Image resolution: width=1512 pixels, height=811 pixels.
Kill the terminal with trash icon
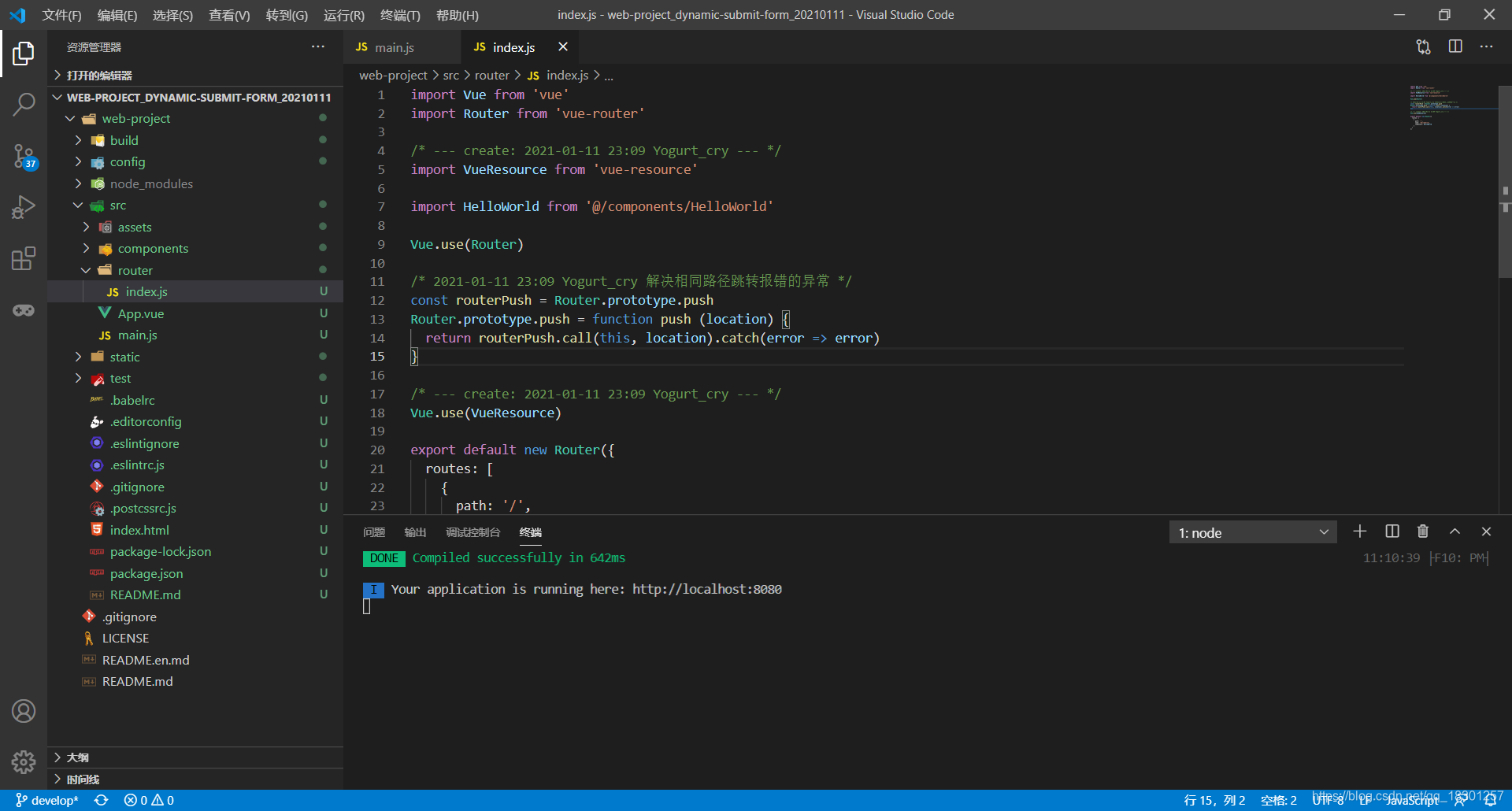1423,532
